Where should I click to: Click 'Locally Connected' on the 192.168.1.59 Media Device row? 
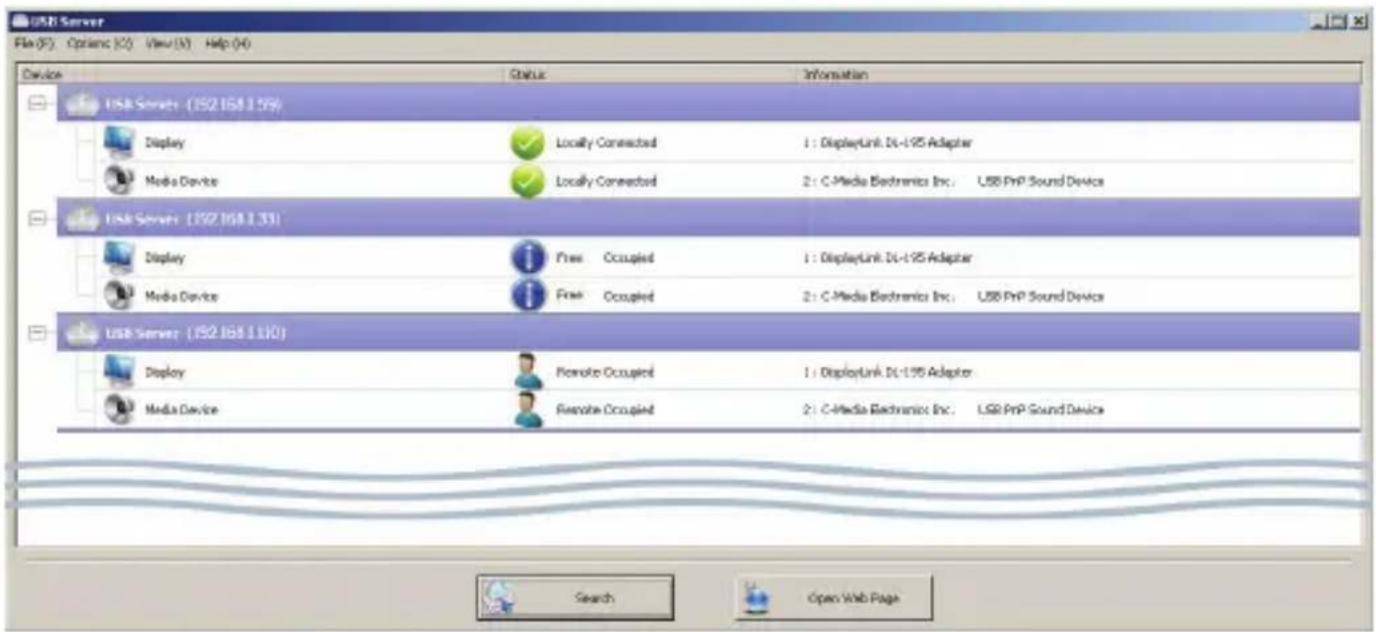coord(606,182)
